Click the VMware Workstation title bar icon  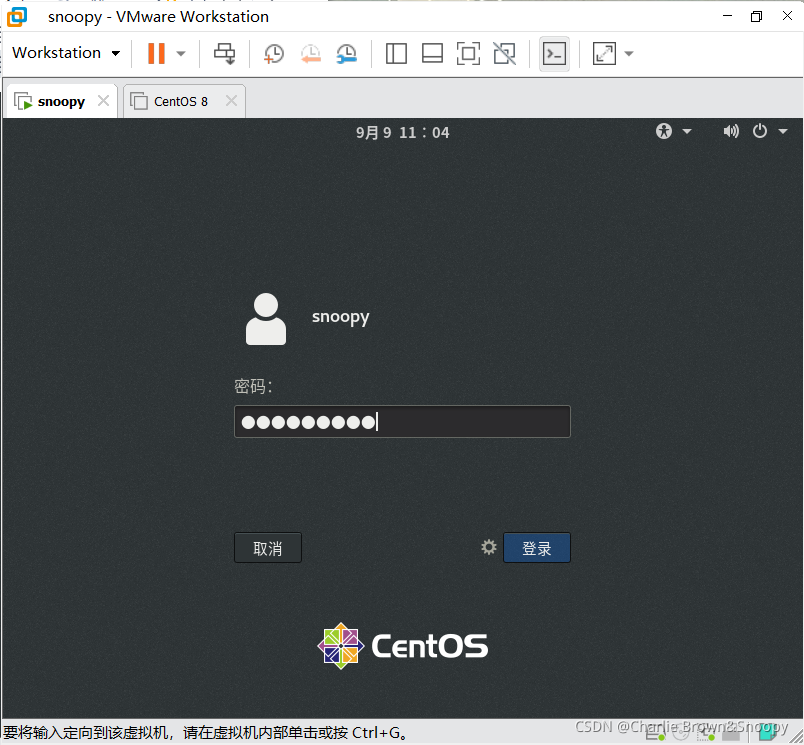tap(17, 16)
